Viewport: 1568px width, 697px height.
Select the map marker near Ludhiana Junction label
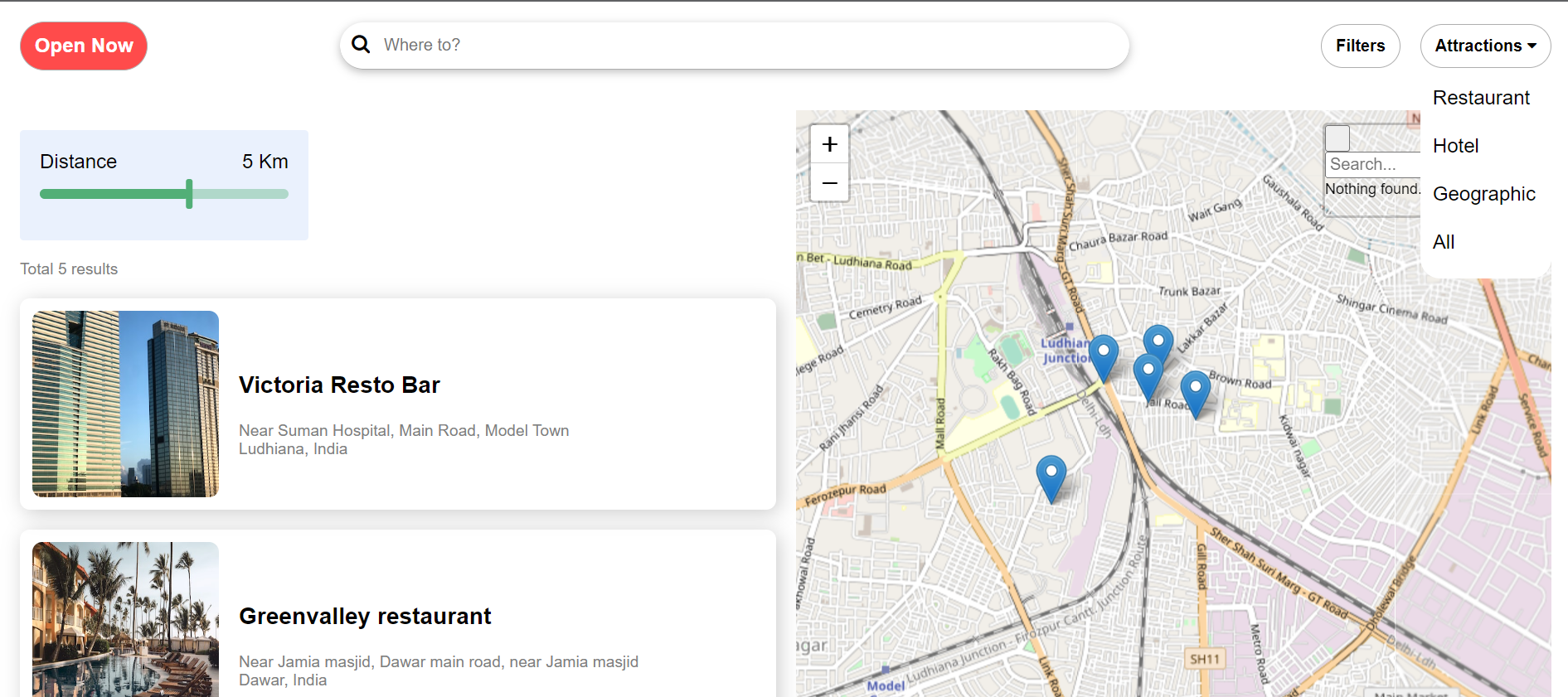click(1104, 358)
